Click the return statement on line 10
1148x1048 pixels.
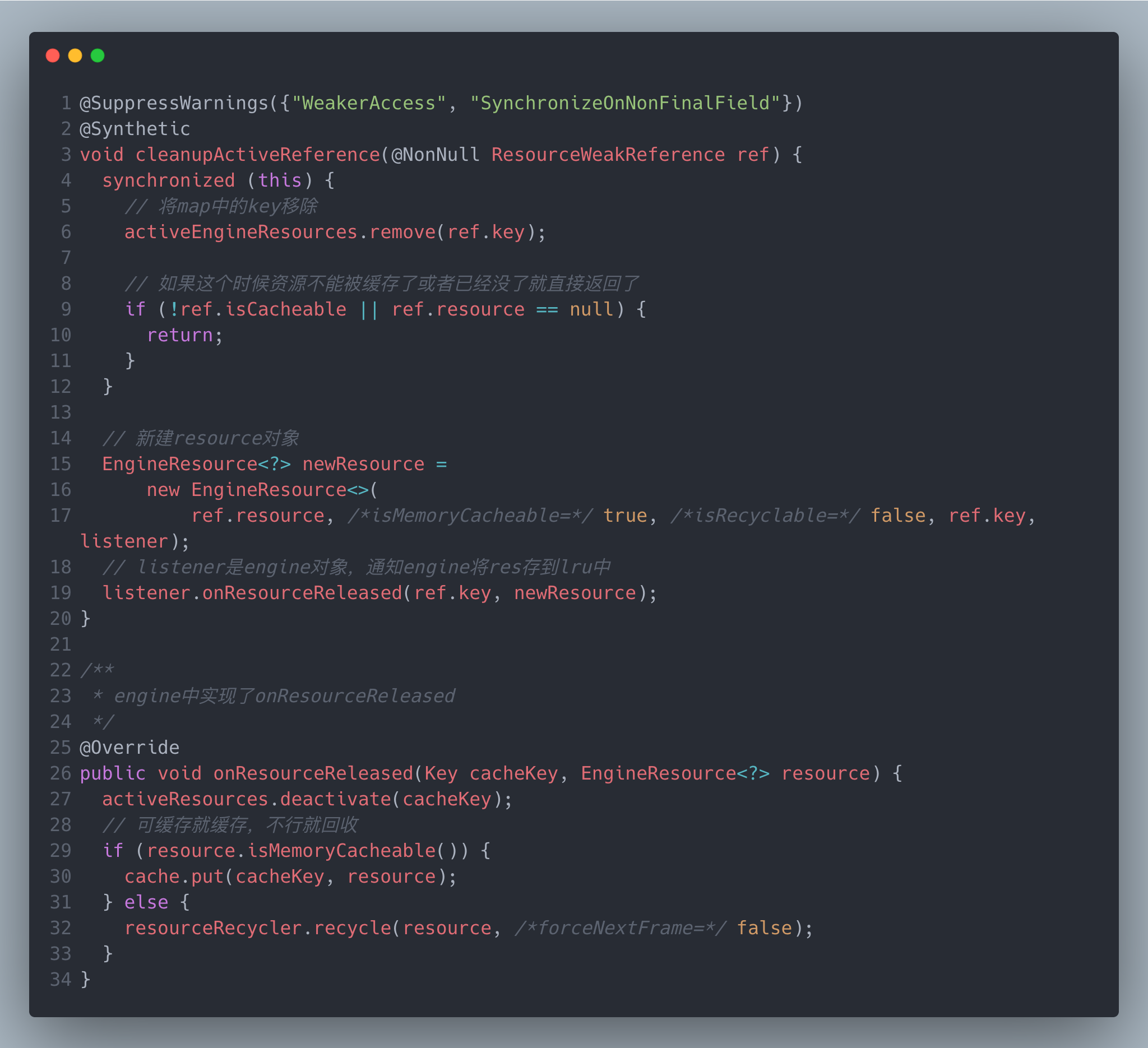click(x=185, y=335)
